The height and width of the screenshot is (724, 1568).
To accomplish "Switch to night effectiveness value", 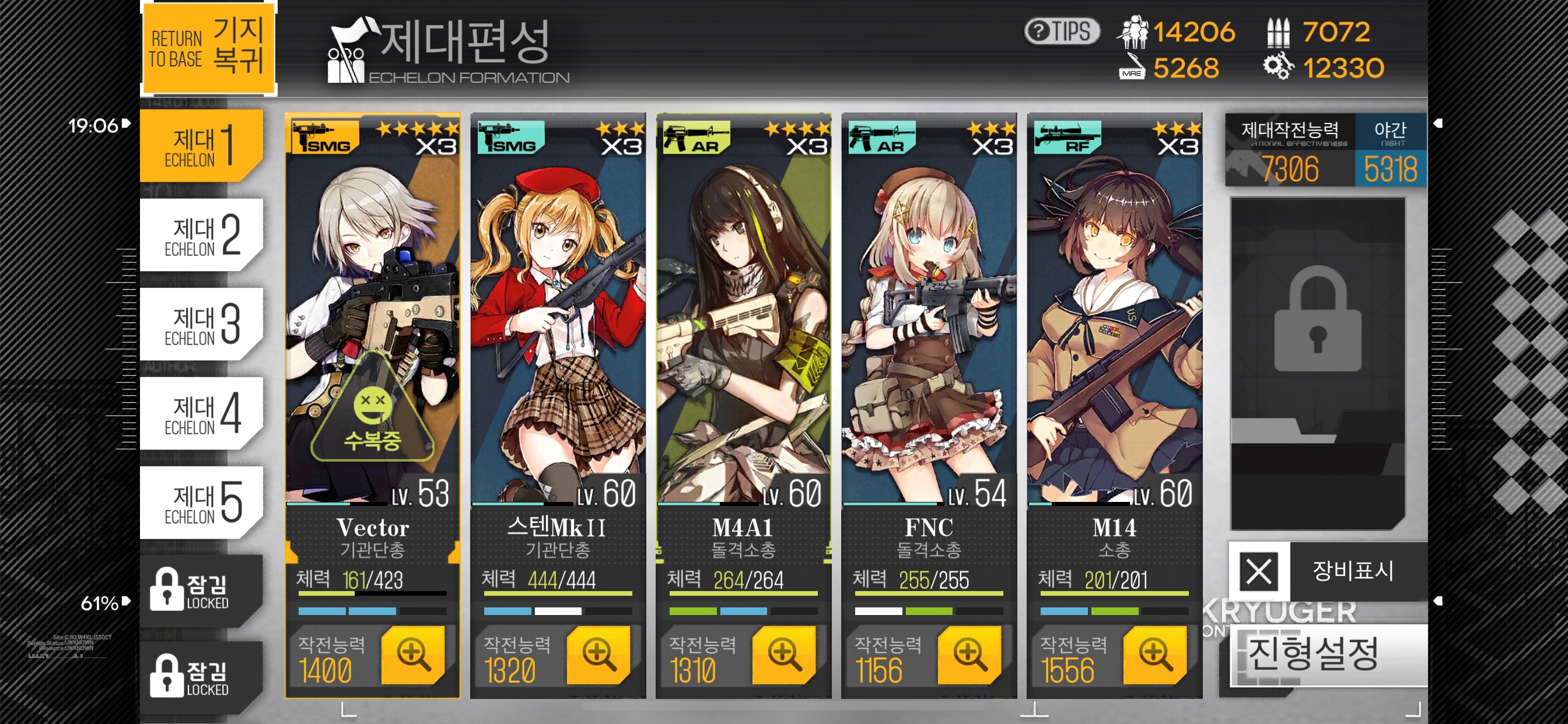I will (1391, 150).
